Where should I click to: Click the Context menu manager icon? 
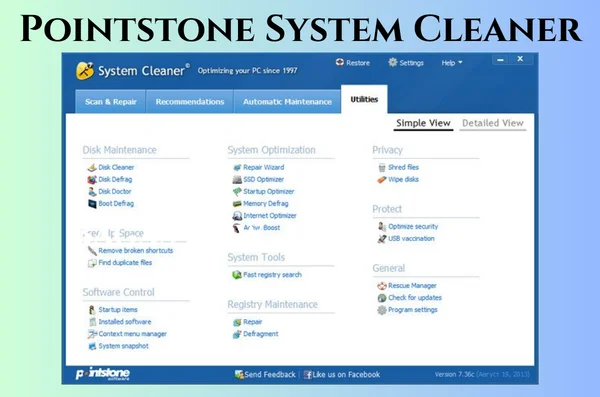tap(92, 334)
